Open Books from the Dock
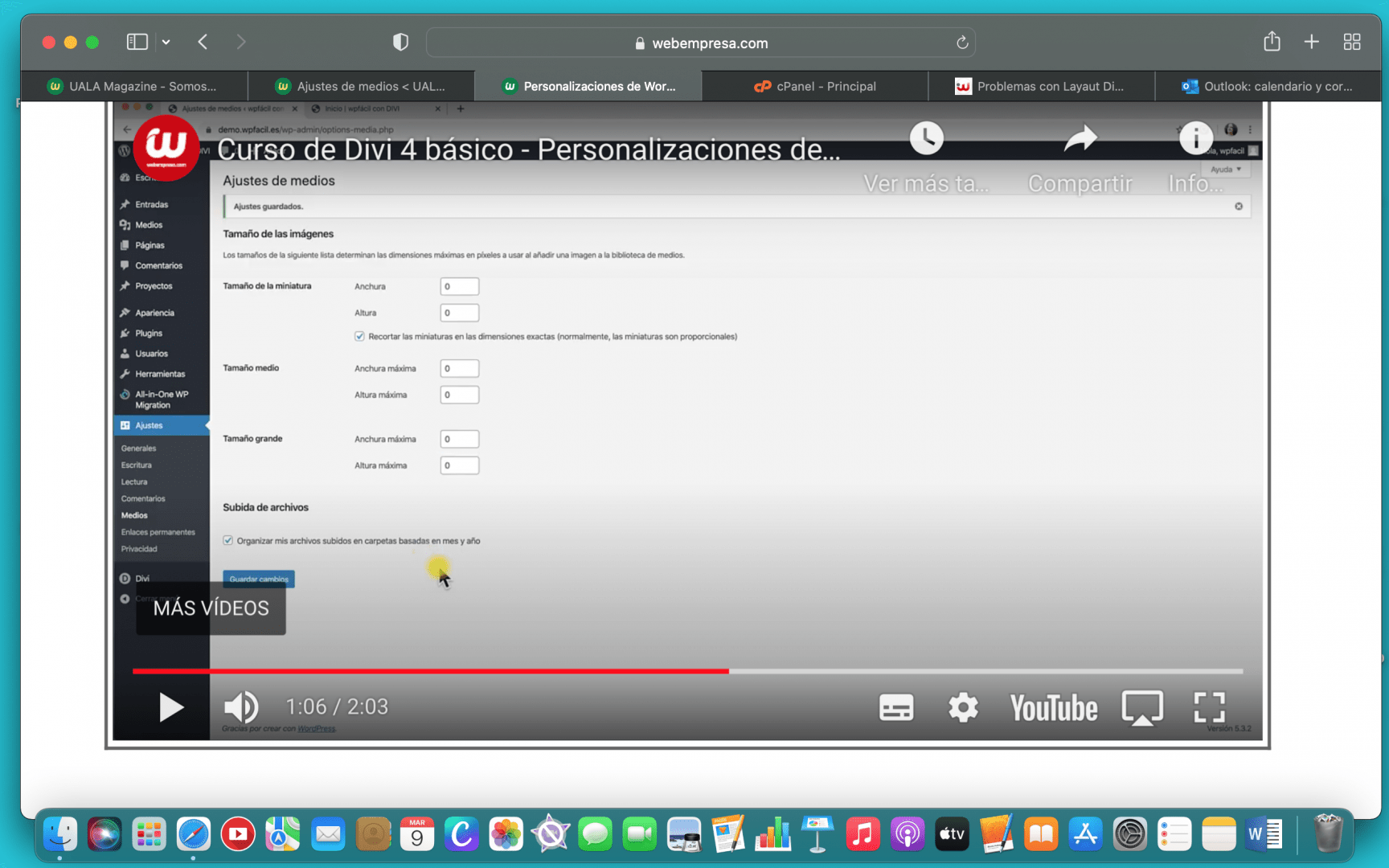This screenshot has width=1389, height=868. [1041, 834]
